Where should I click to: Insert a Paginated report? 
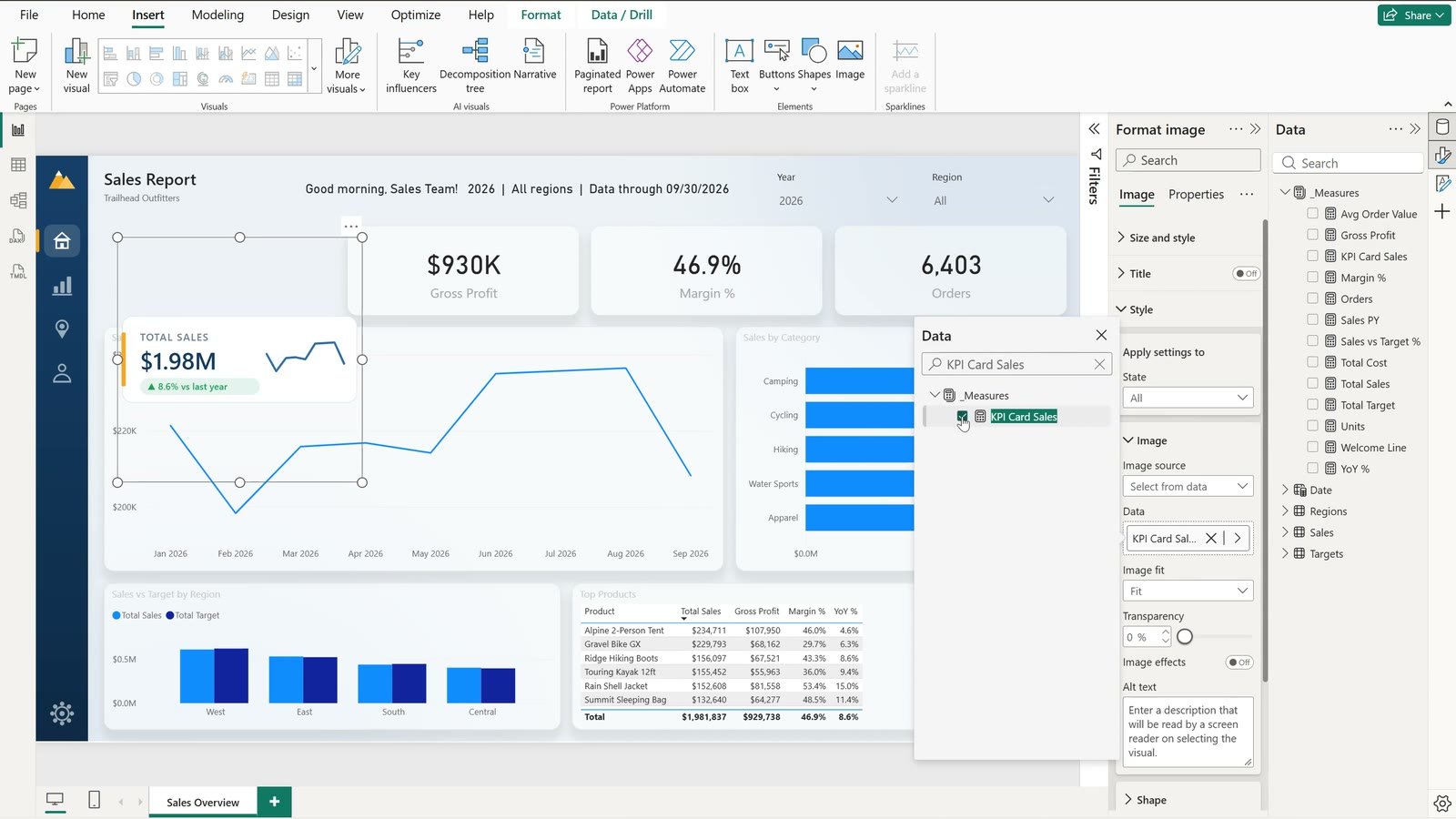pos(597,66)
